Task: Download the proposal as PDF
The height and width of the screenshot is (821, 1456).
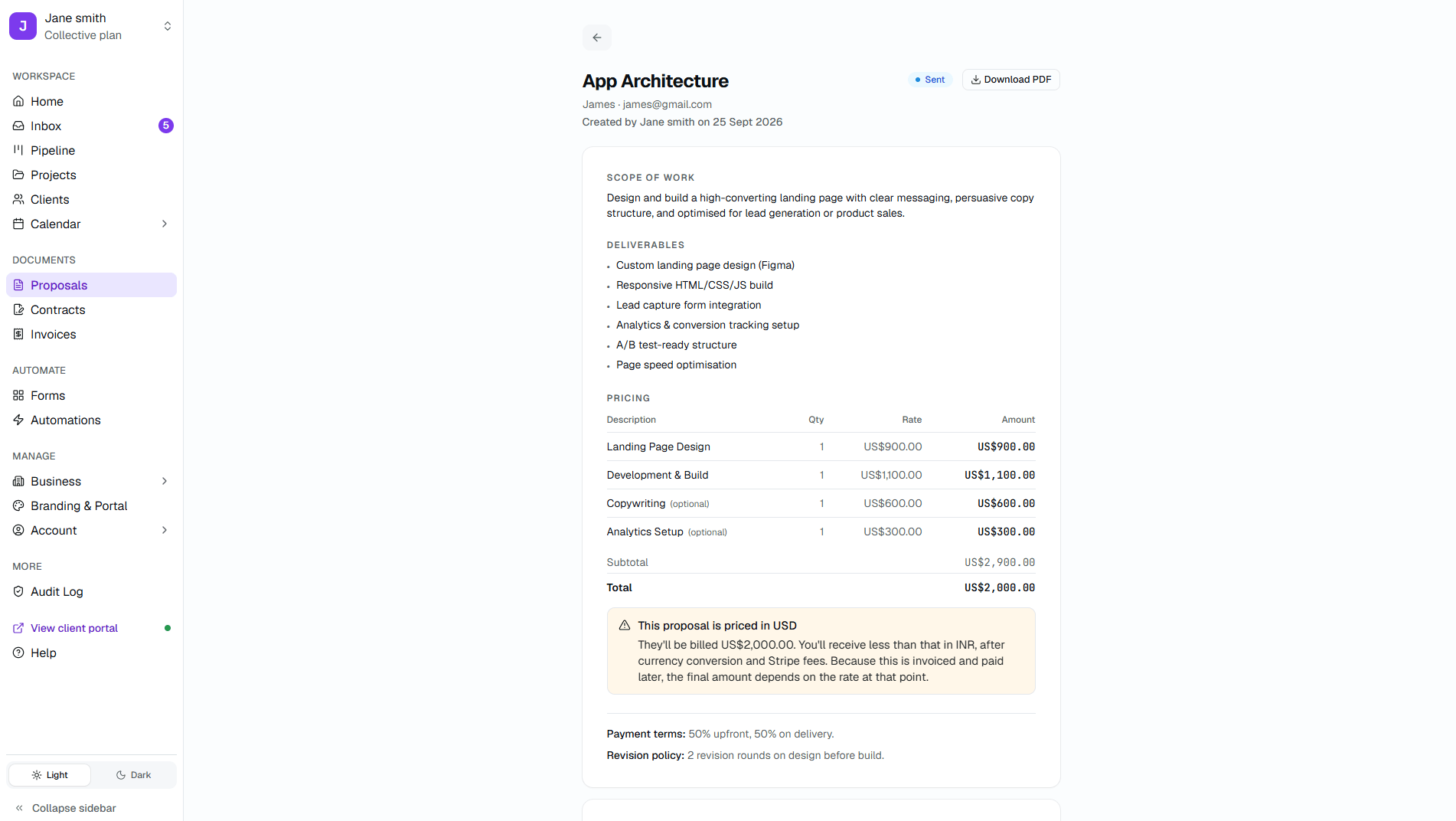Action: tap(1011, 80)
